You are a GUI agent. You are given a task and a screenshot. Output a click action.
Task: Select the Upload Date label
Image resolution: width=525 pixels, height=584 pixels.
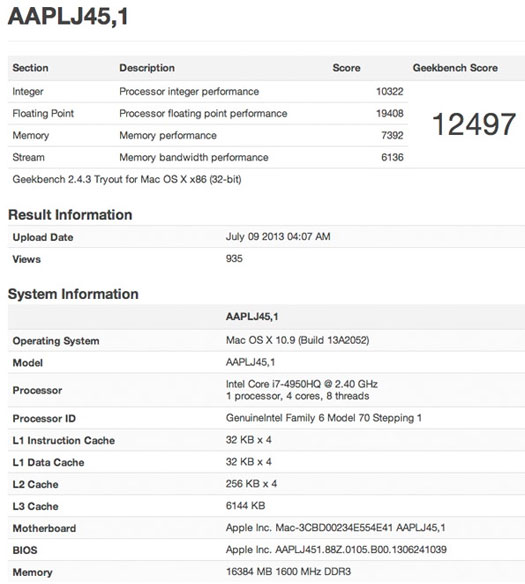click(42, 237)
